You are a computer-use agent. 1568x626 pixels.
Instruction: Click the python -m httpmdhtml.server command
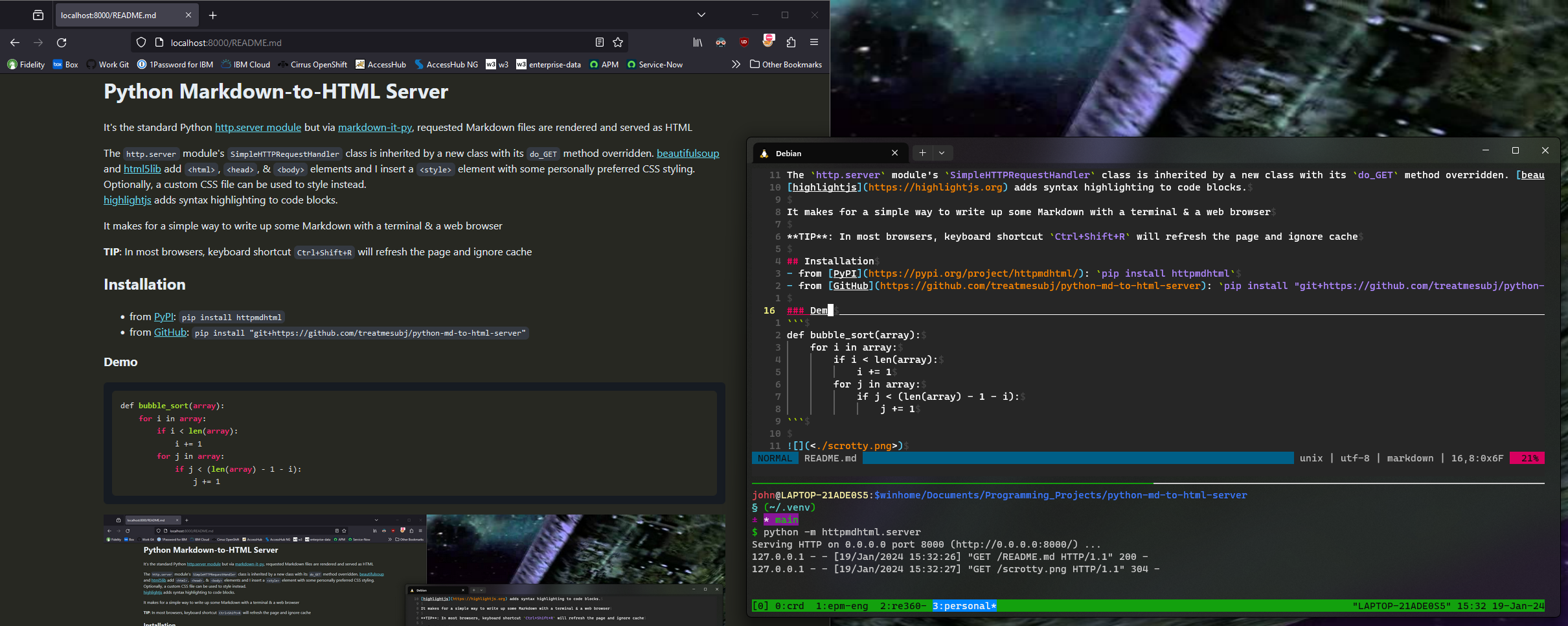(842, 532)
